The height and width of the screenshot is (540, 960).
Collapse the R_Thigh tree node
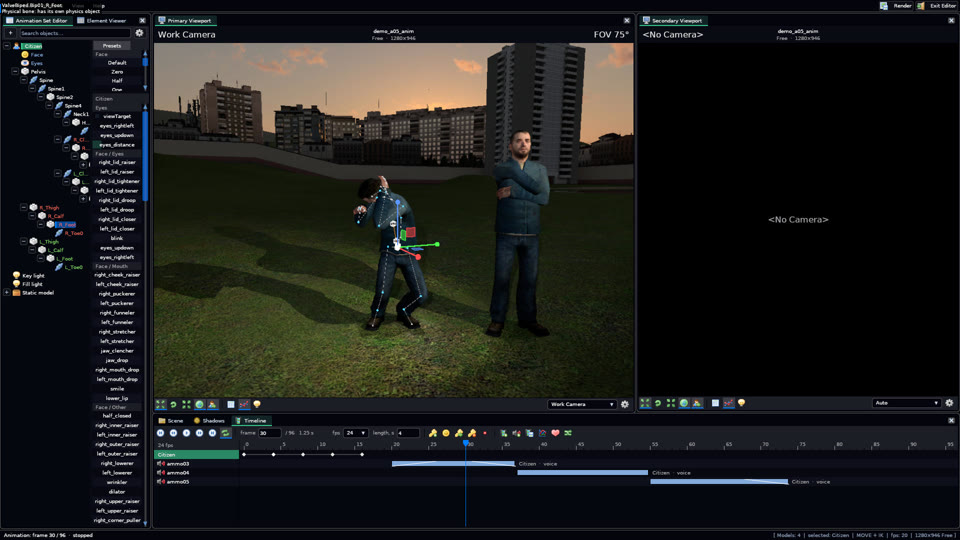click(x=24, y=208)
